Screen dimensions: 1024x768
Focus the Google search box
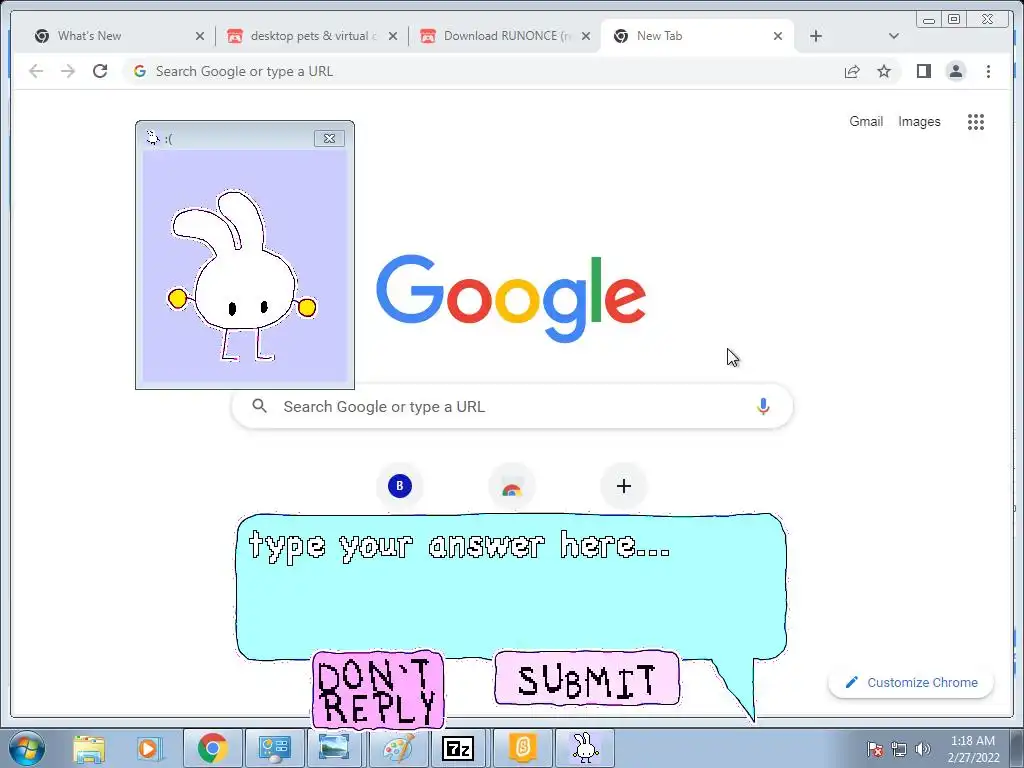[512, 406]
